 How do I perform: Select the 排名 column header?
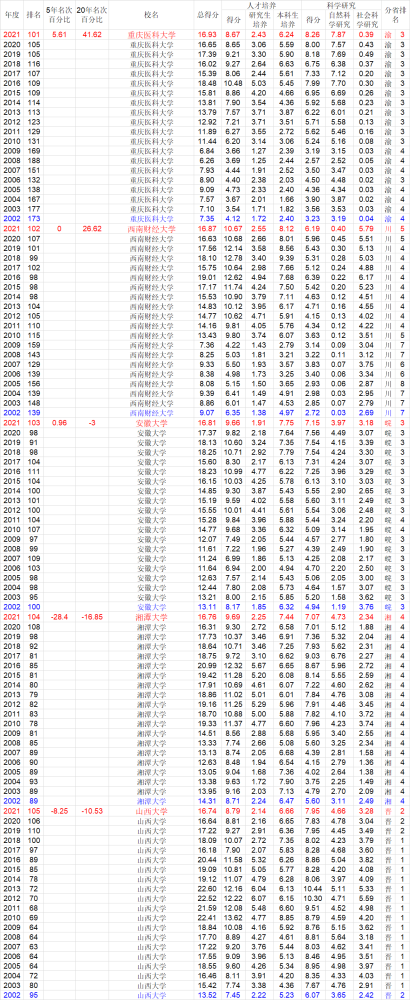(34, 15)
